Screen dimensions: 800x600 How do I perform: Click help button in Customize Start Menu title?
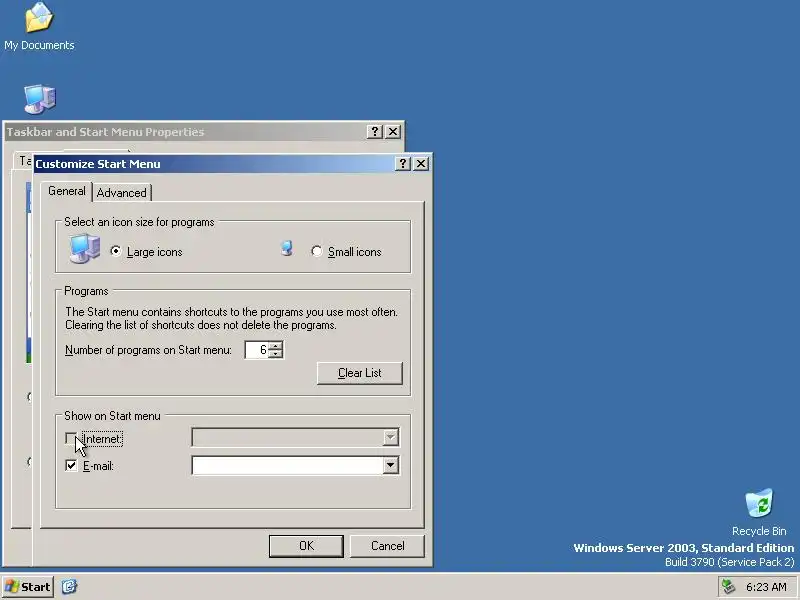[x=403, y=164]
